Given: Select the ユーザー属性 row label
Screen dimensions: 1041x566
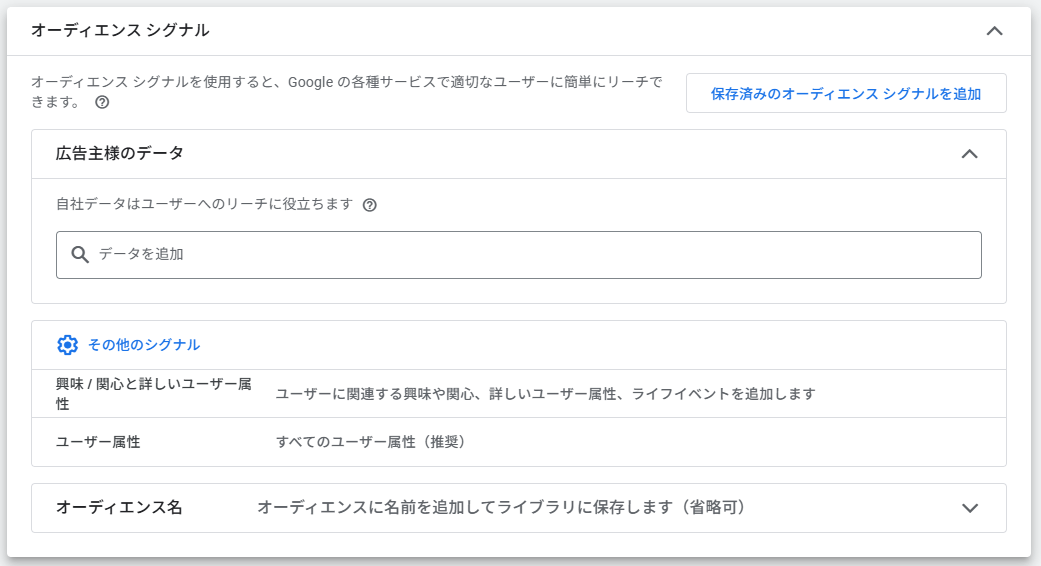Looking at the screenshot, I should coord(98,442).
